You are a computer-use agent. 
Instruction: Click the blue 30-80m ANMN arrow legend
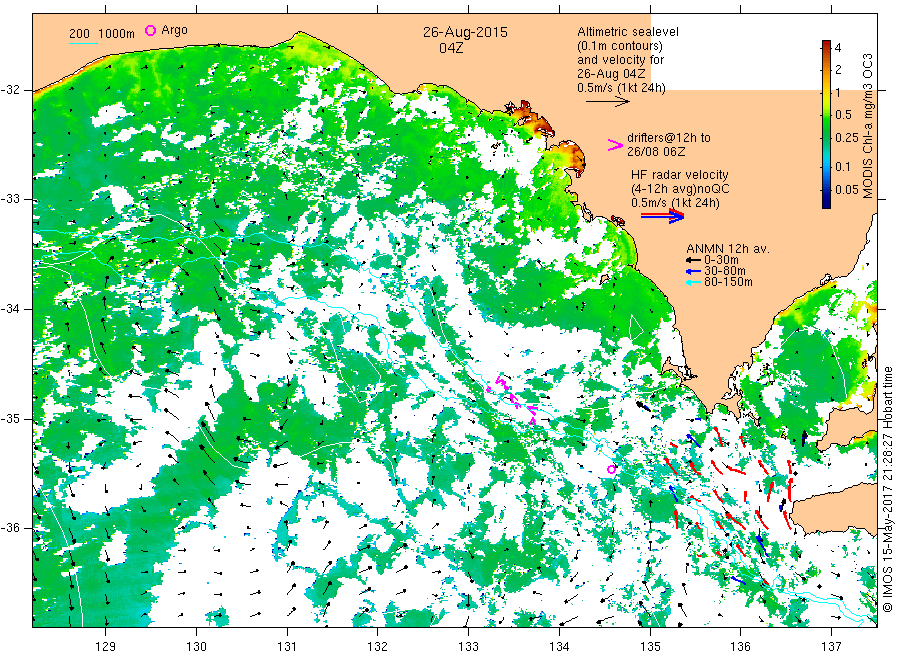click(x=693, y=271)
